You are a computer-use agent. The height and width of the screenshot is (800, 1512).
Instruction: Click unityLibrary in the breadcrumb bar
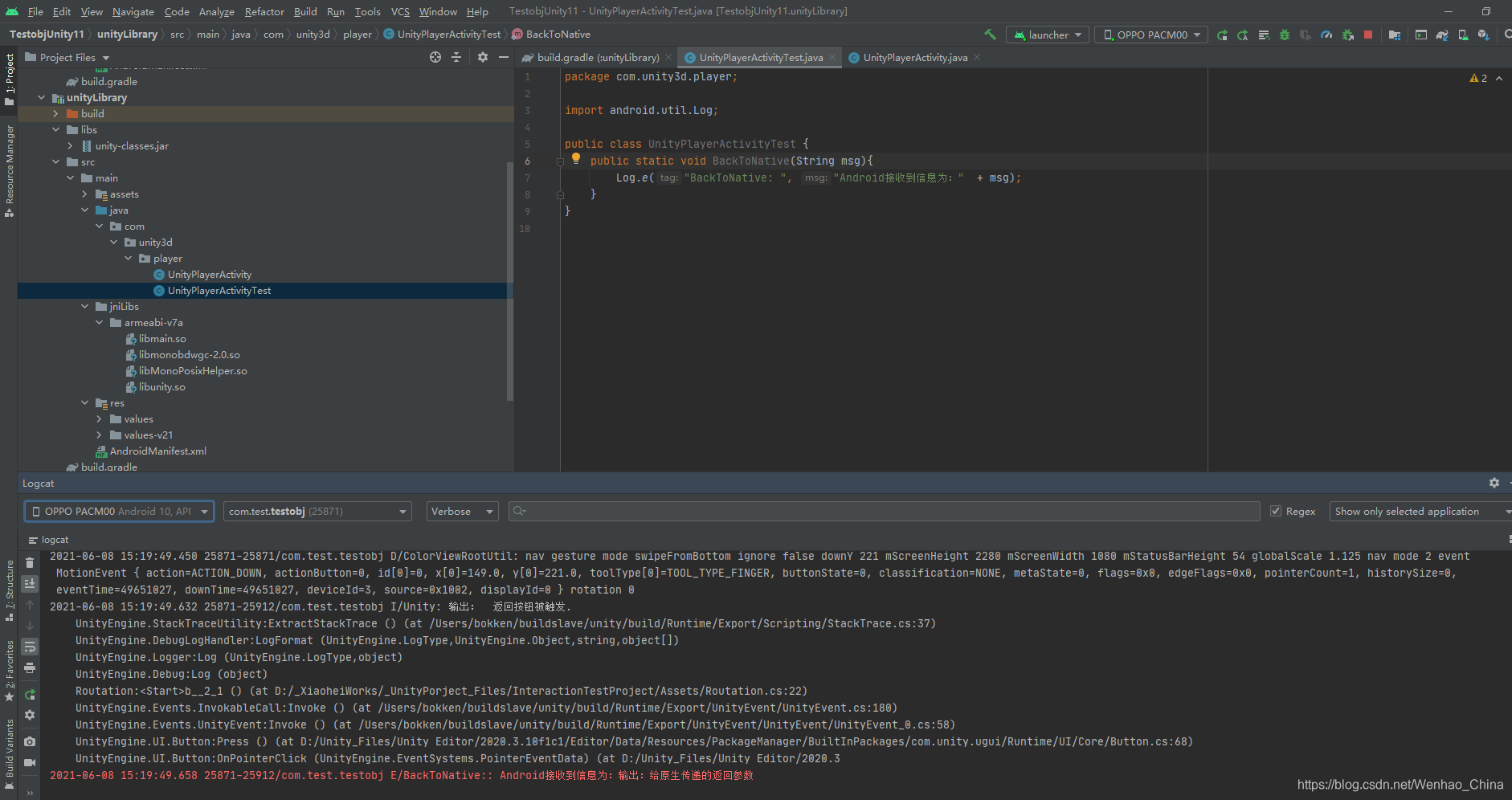[x=127, y=34]
